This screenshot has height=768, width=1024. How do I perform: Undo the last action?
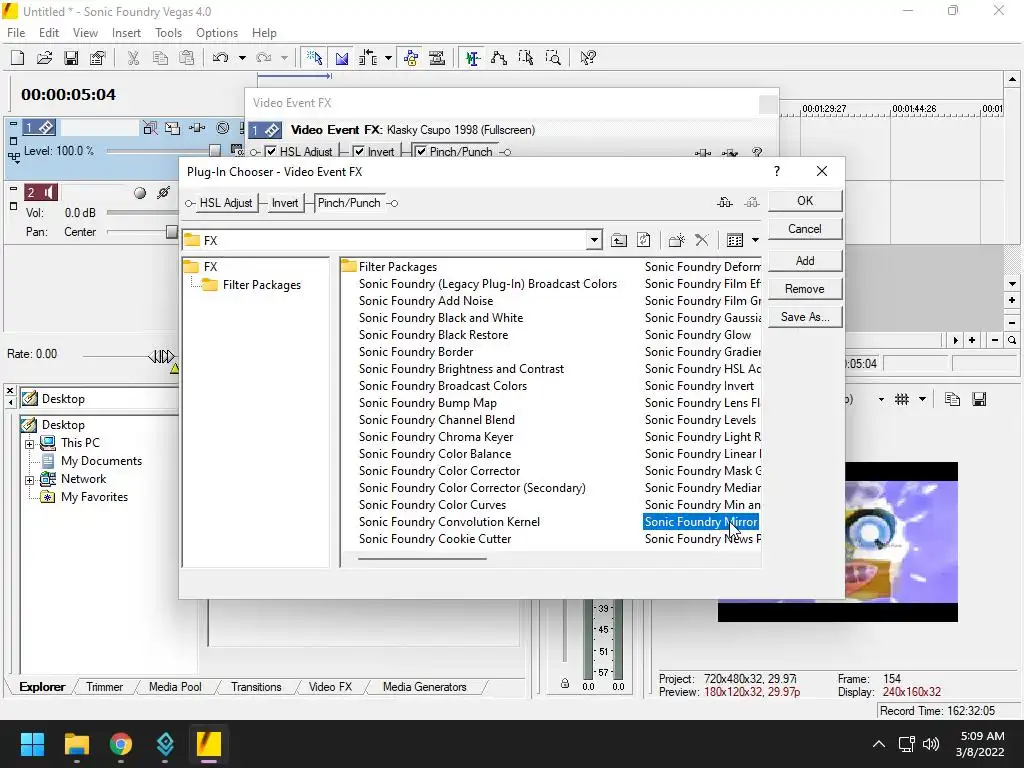220,58
